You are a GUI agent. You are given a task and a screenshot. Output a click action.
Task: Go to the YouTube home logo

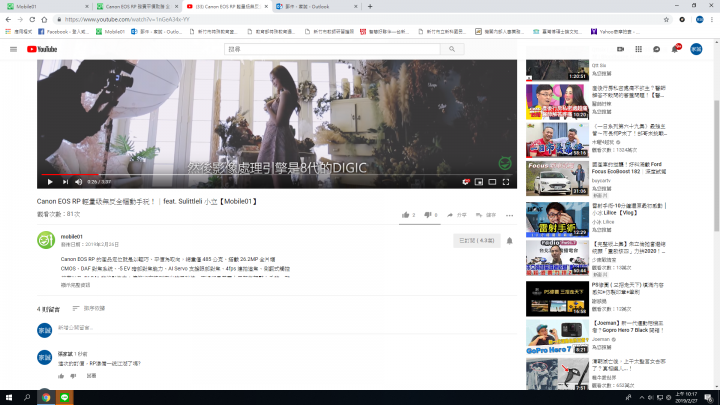pyautogui.click(x=42, y=49)
